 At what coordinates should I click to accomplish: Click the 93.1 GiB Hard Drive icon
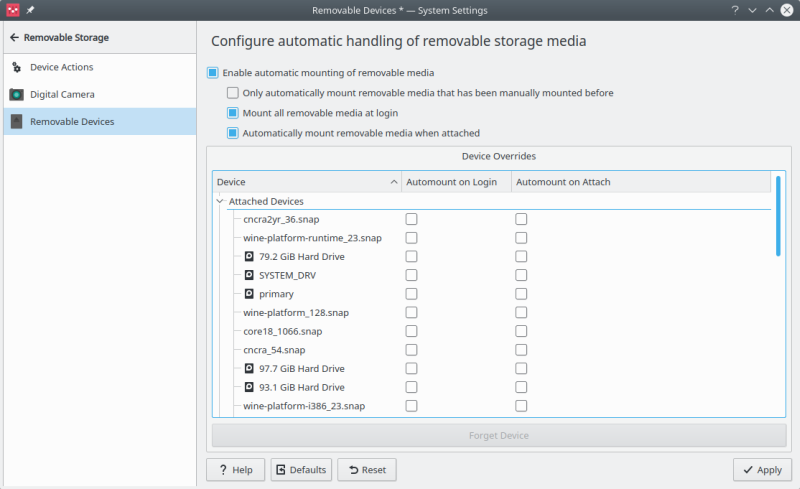tap(249, 387)
